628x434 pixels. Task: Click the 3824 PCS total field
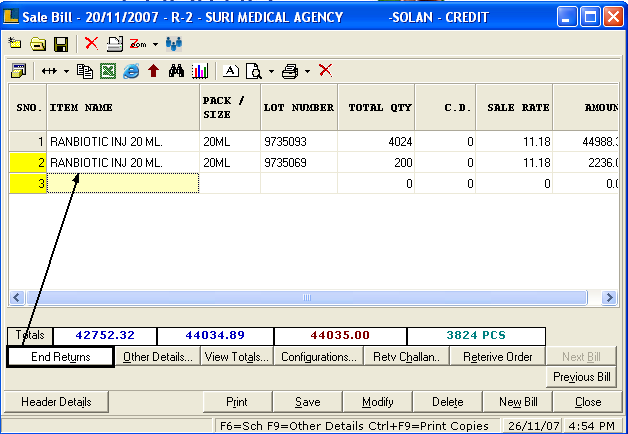coord(476,336)
